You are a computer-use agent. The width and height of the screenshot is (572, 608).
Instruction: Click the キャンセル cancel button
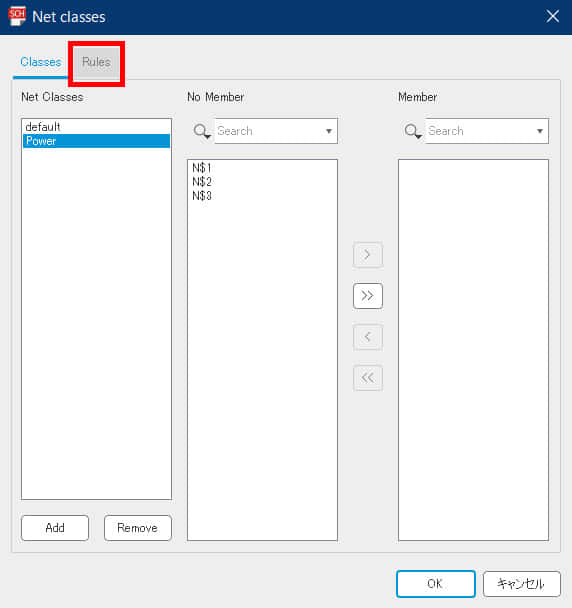(522, 584)
